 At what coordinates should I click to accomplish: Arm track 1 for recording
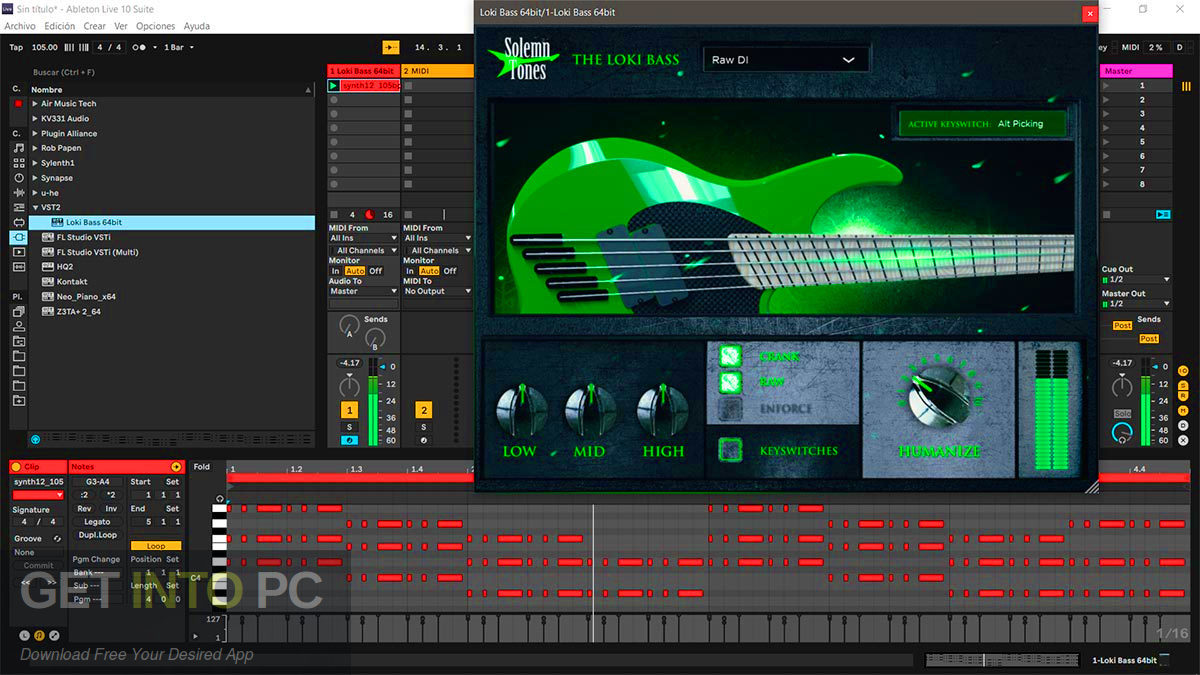pyautogui.click(x=349, y=440)
